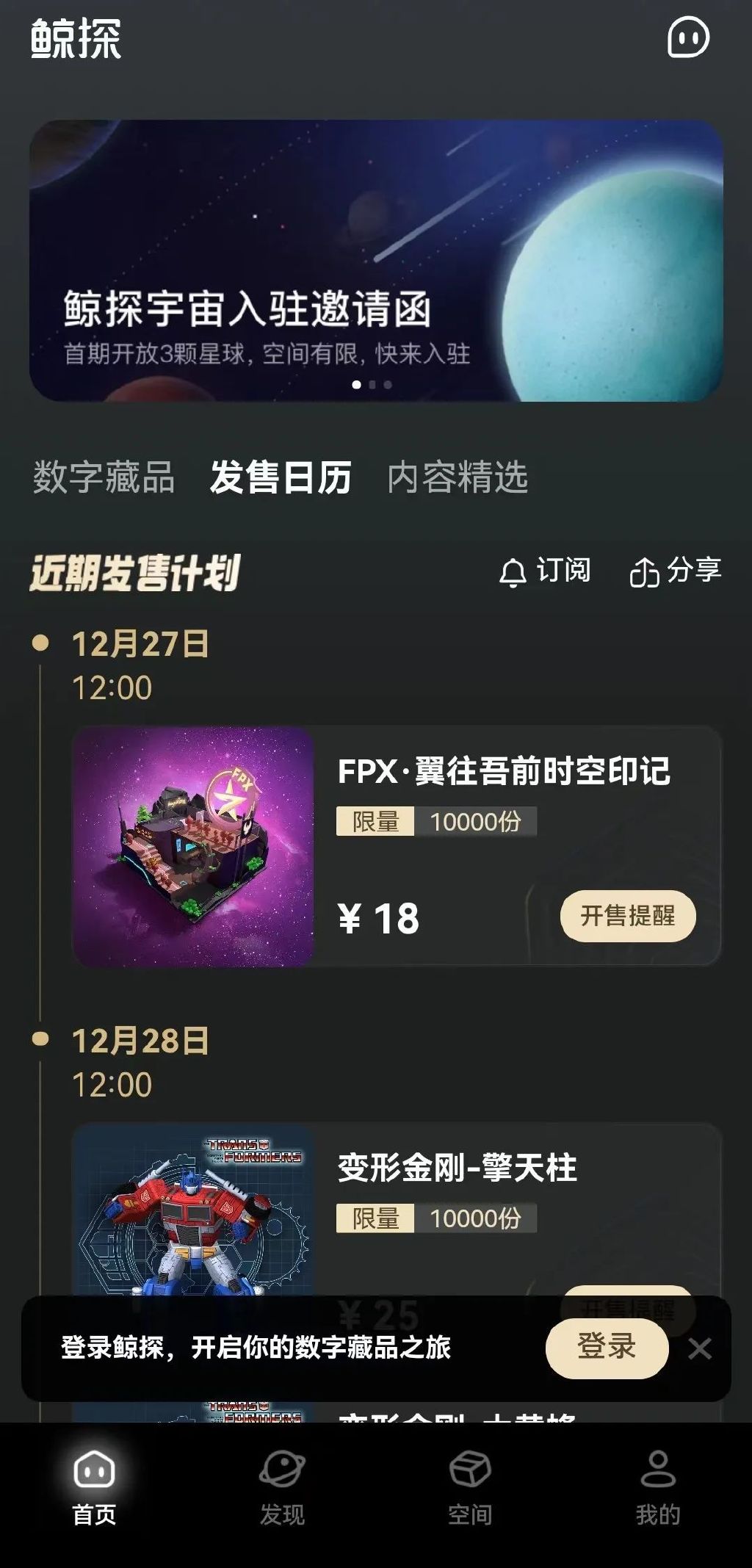Tap the 登录 button in the login banner
The image size is (752, 1568).
pyautogui.click(x=607, y=1348)
